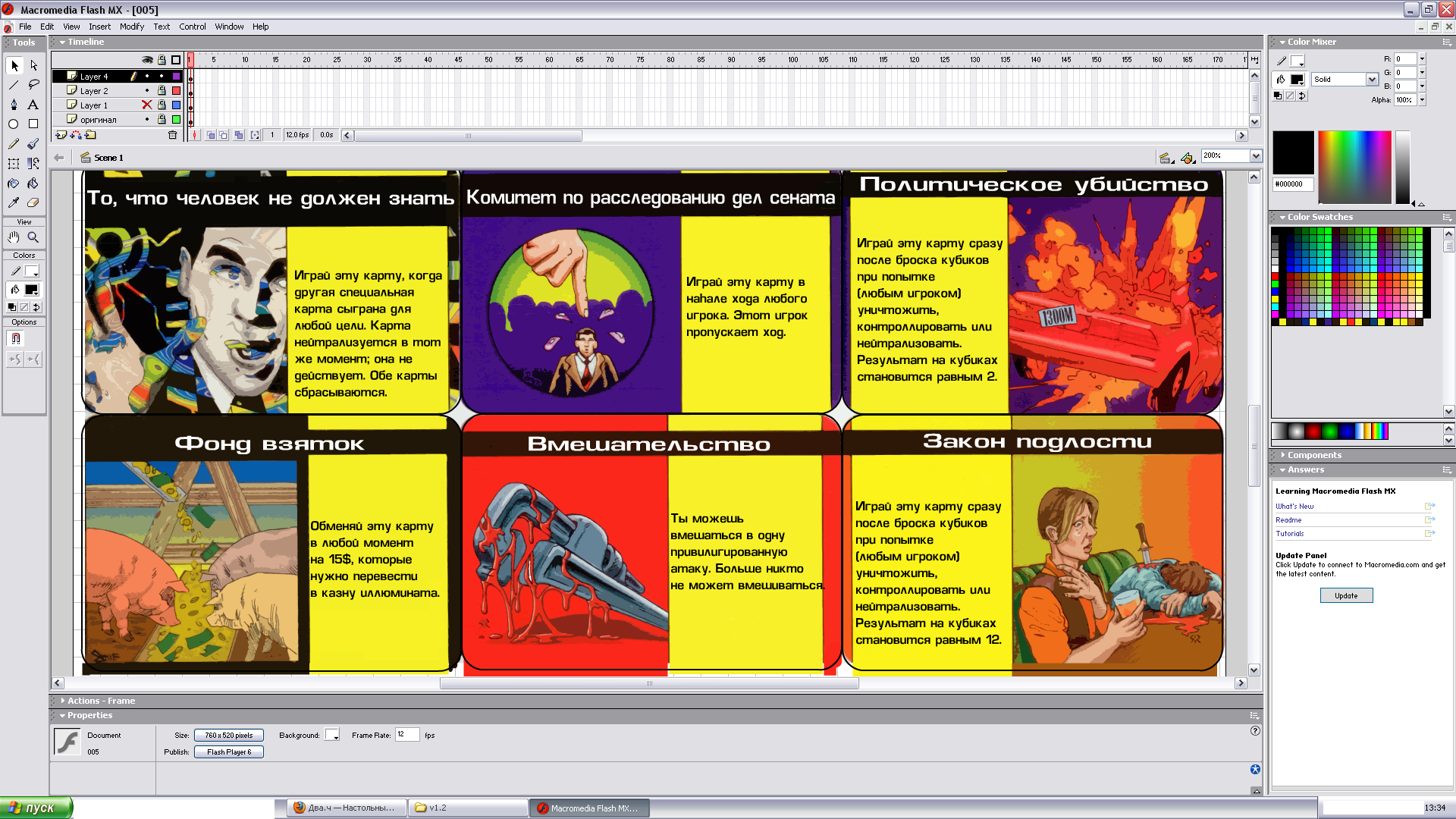Open the File menu
Screen dimensions: 1456x819
point(25,27)
